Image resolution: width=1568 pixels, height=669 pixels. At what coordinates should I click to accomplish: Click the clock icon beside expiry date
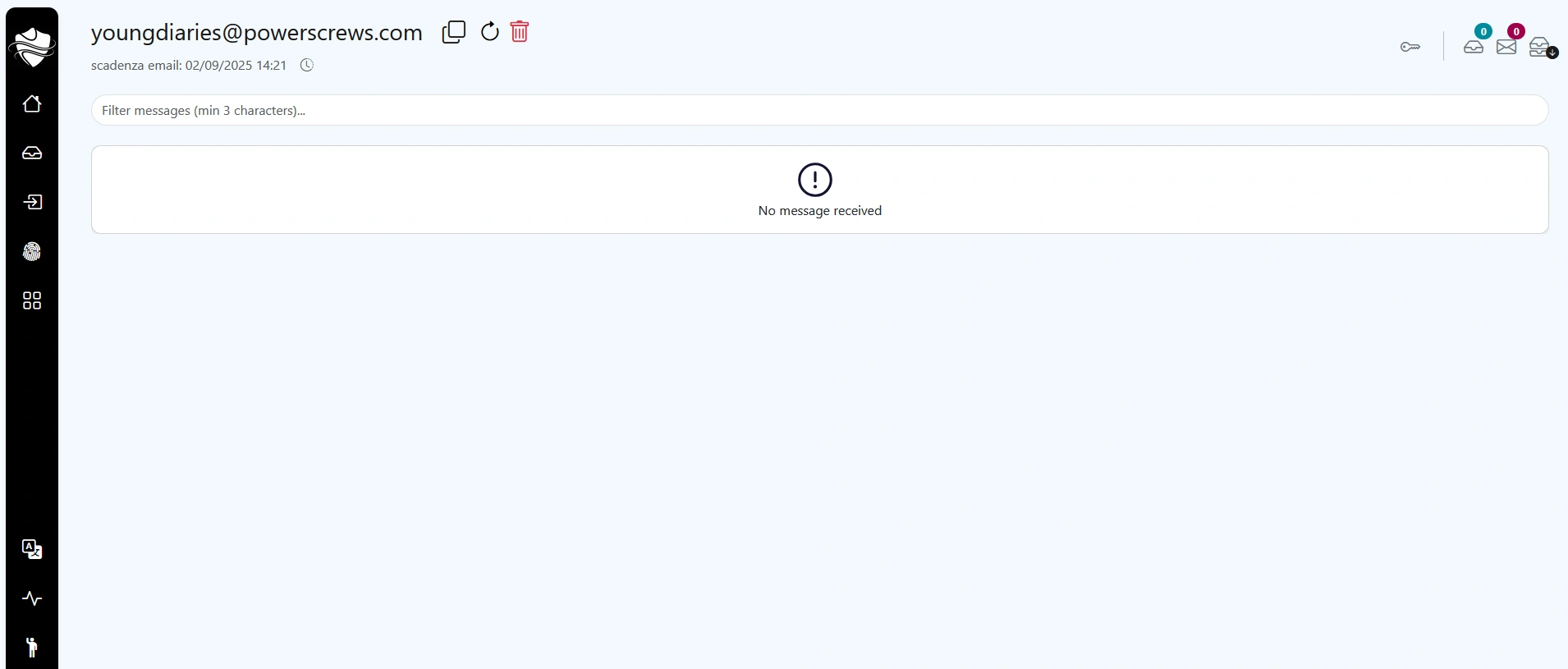[307, 65]
